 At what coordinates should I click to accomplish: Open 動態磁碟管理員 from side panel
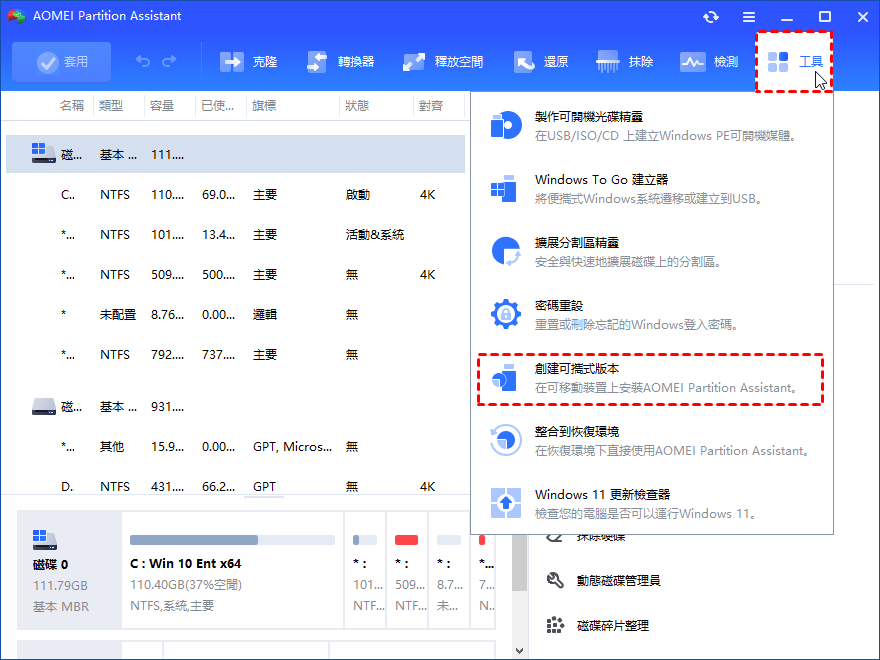click(618, 580)
